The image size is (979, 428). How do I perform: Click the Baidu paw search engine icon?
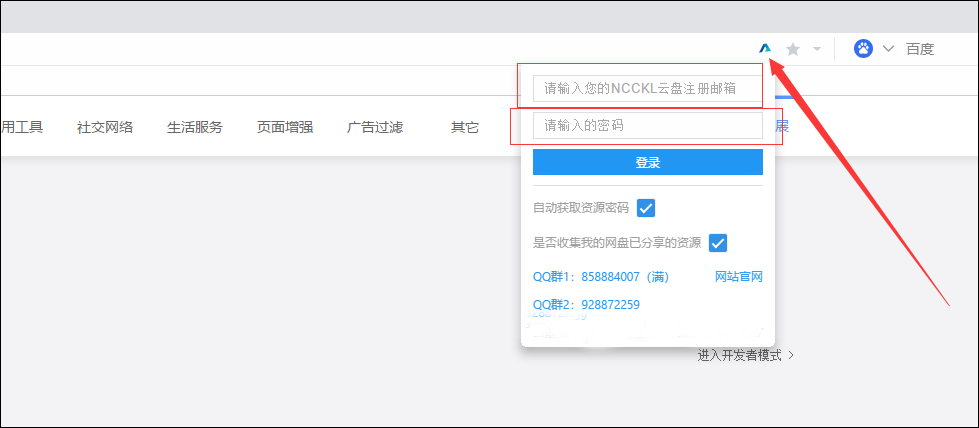863,48
